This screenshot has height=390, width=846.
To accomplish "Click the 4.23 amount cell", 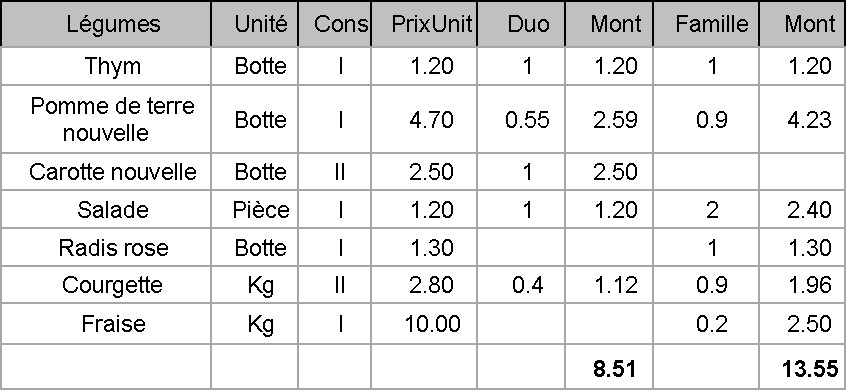I will 802,119.
